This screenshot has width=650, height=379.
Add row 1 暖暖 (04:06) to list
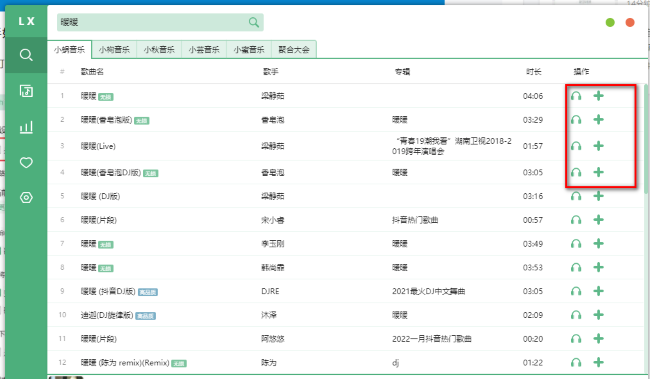pyautogui.click(x=598, y=96)
